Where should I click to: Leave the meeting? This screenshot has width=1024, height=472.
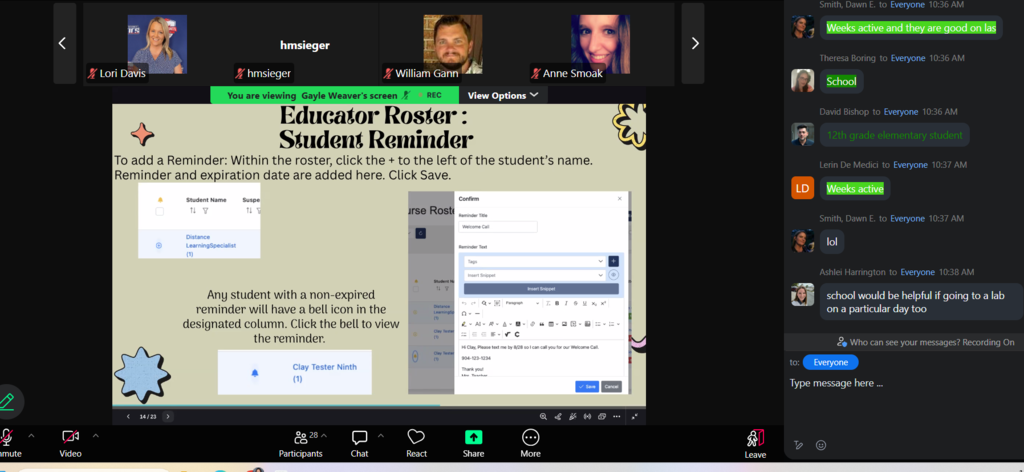[x=755, y=443]
